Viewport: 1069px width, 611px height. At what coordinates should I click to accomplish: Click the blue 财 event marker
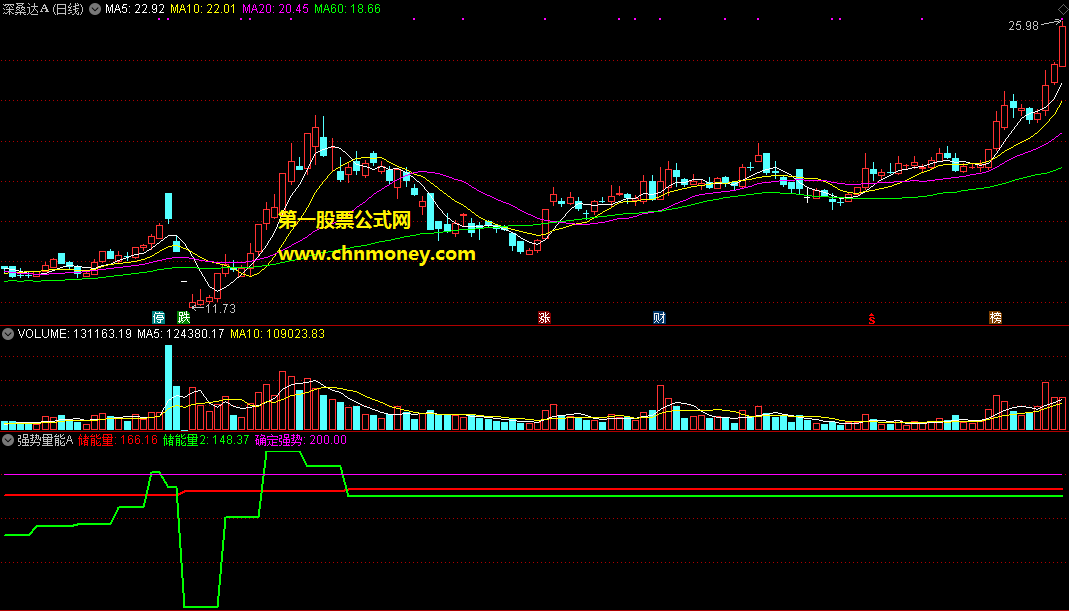point(659,318)
